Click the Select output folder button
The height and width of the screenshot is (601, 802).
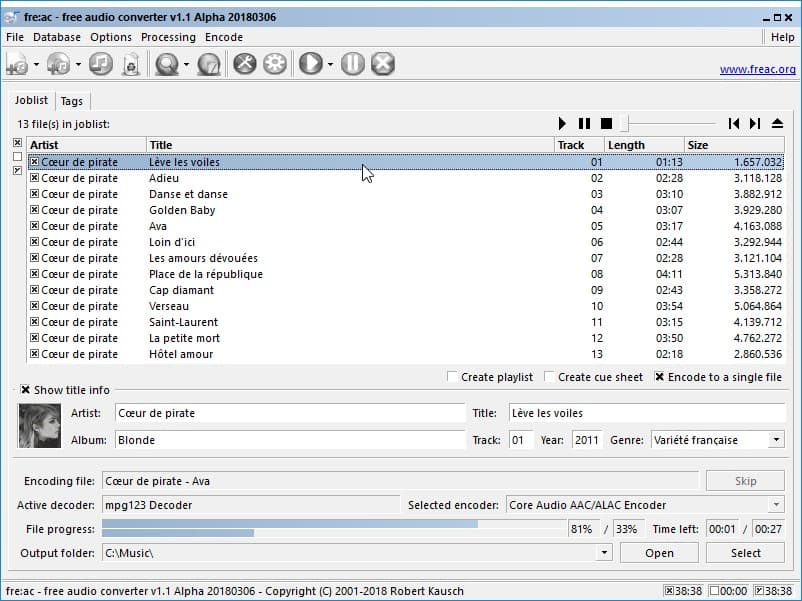tap(745, 553)
